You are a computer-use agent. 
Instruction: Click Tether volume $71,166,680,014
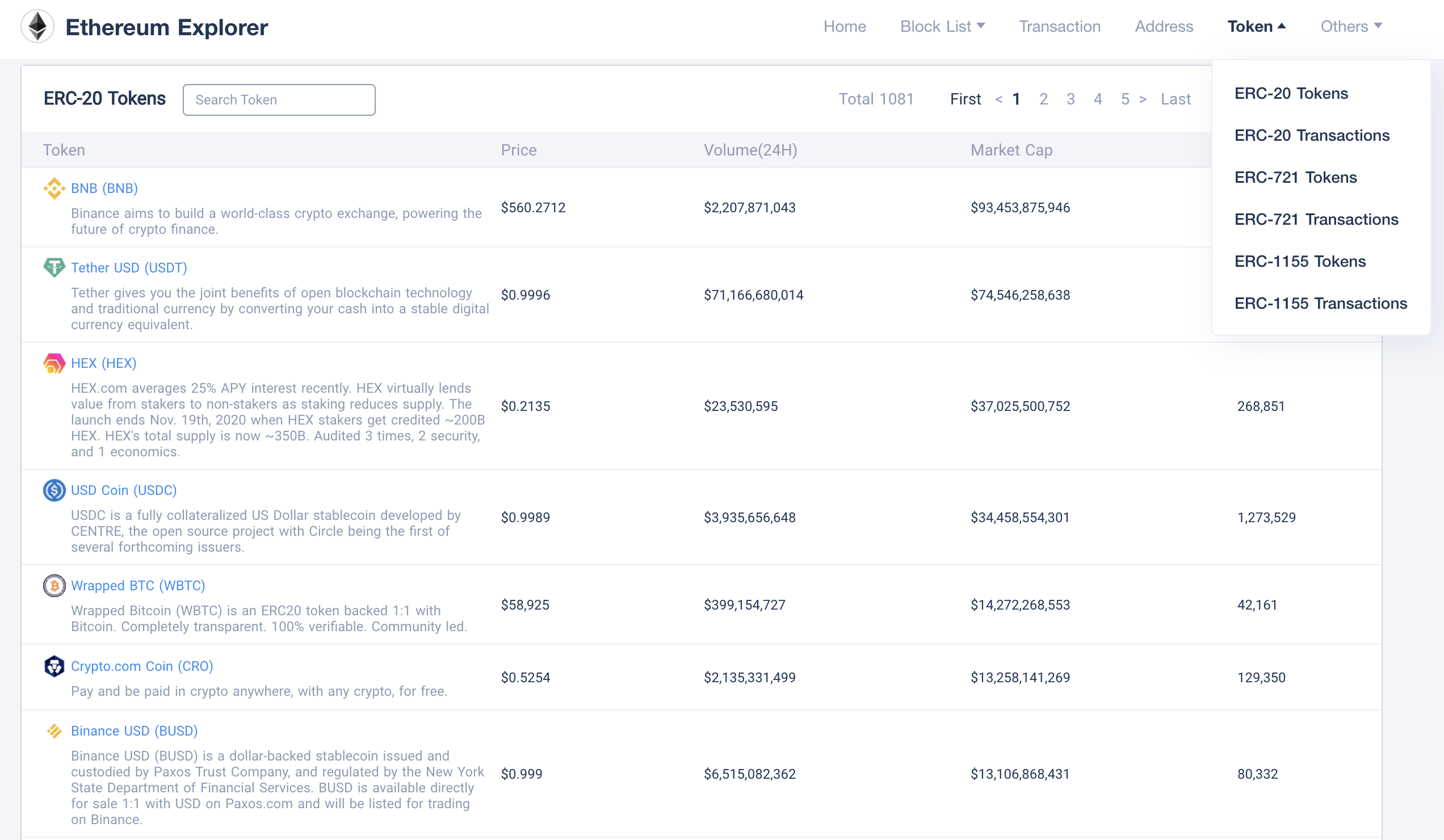(x=754, y=295)
